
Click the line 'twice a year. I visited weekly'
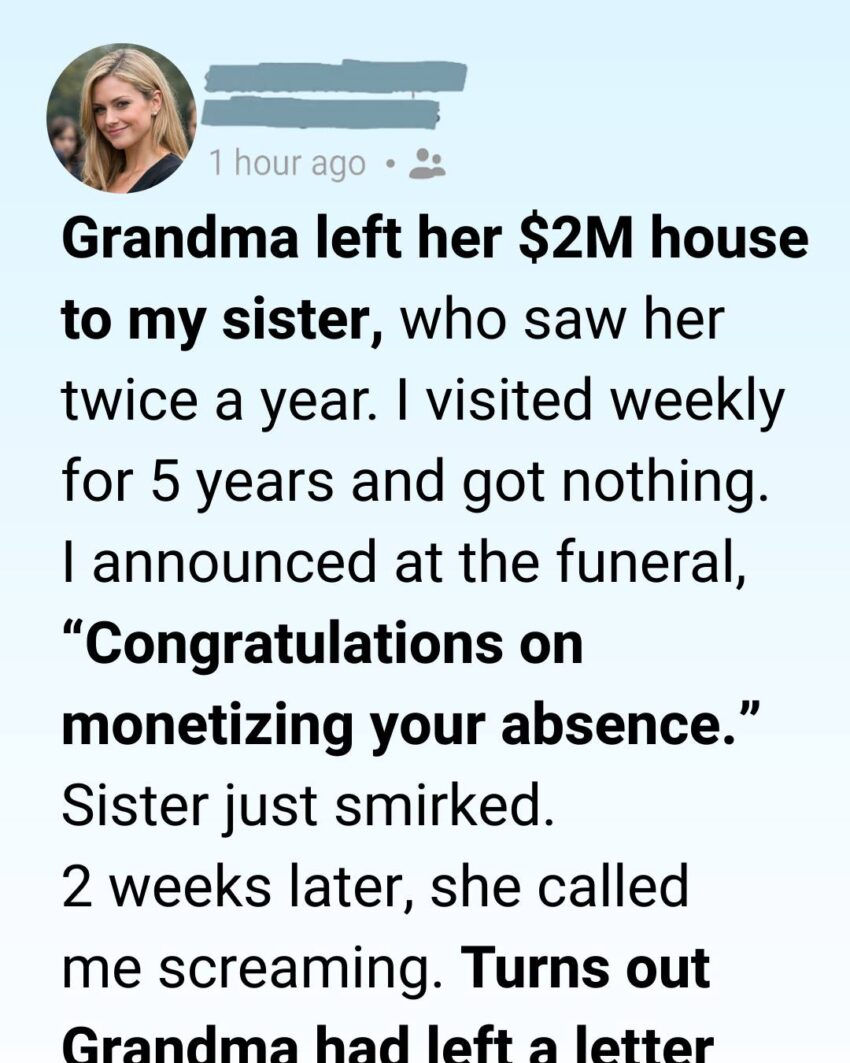(423, 403)
